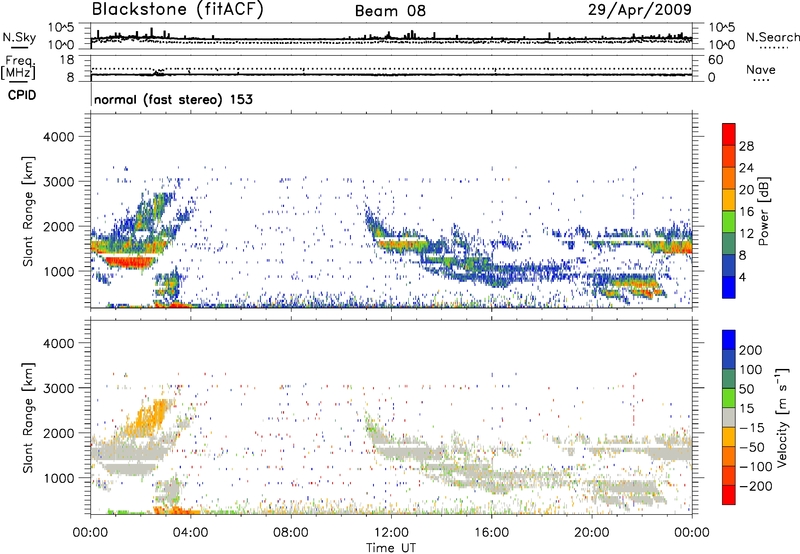Viewport: 800px width, 554px height.
Task: Click the "28" label on Power color bar
Action: 746,146
